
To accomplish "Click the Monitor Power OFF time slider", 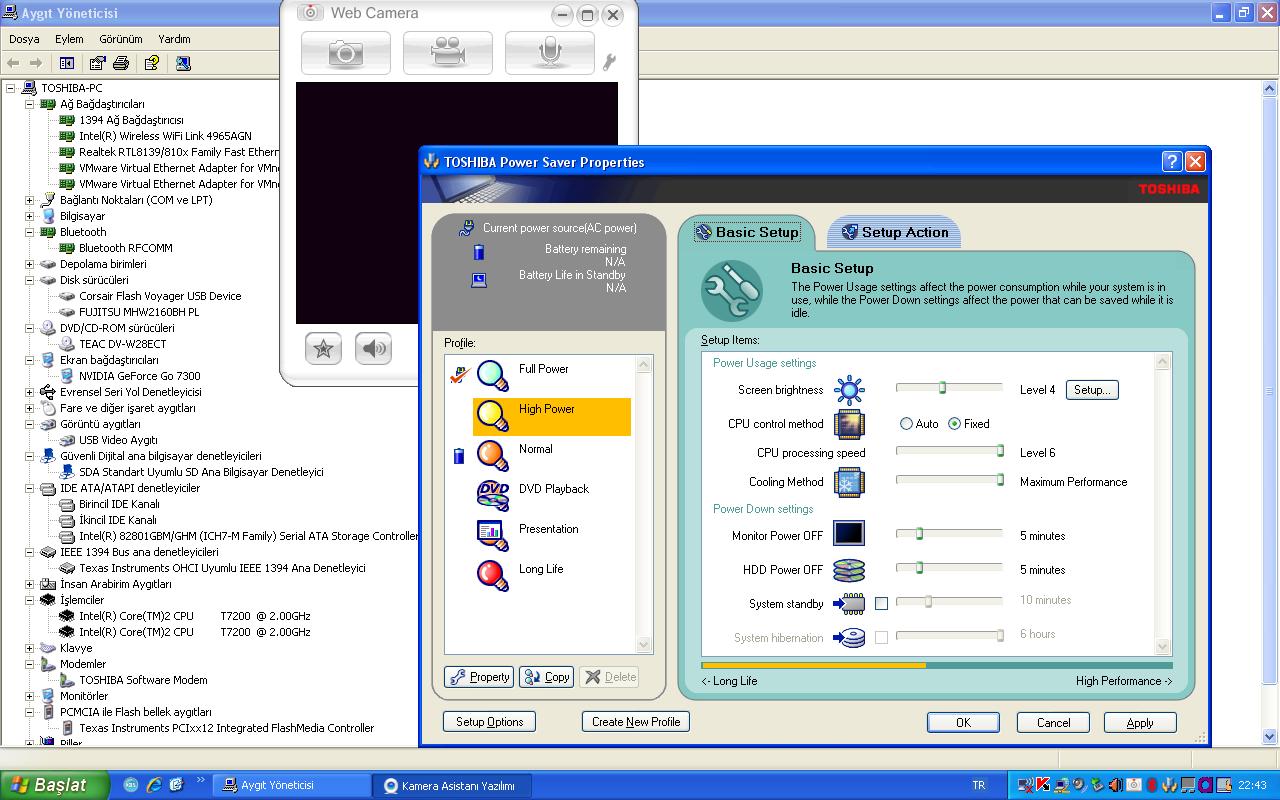I will coord(949,534).
